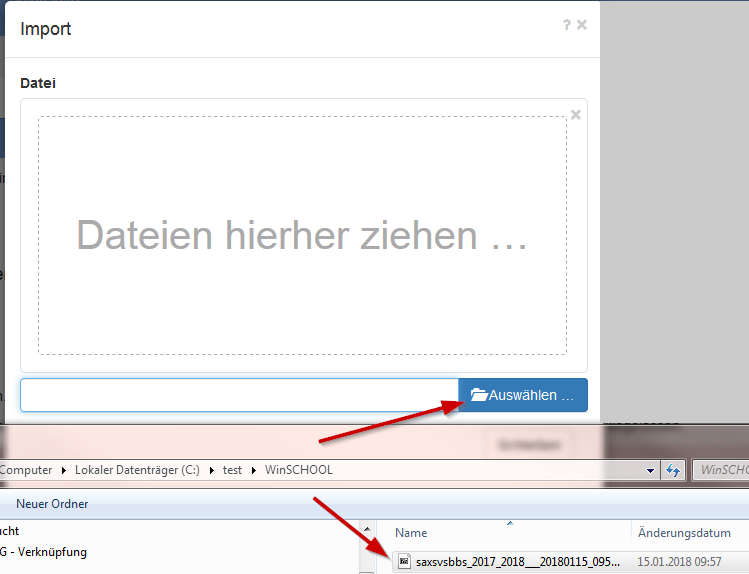The height and width of the screenshot is (574, 749).
Task: Click the navigation pane scroll up arrow
Action: pos(367,529)
